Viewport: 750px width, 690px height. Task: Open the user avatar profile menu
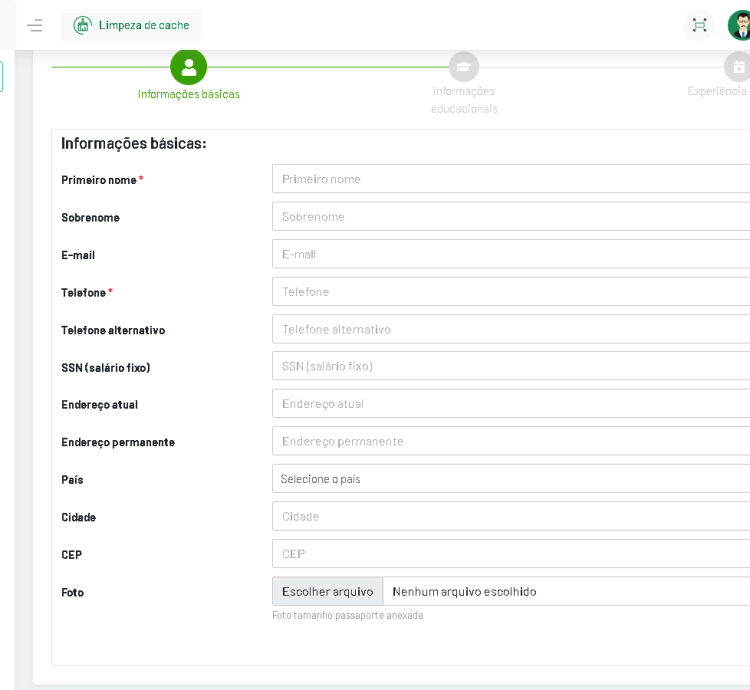[739, 25]
